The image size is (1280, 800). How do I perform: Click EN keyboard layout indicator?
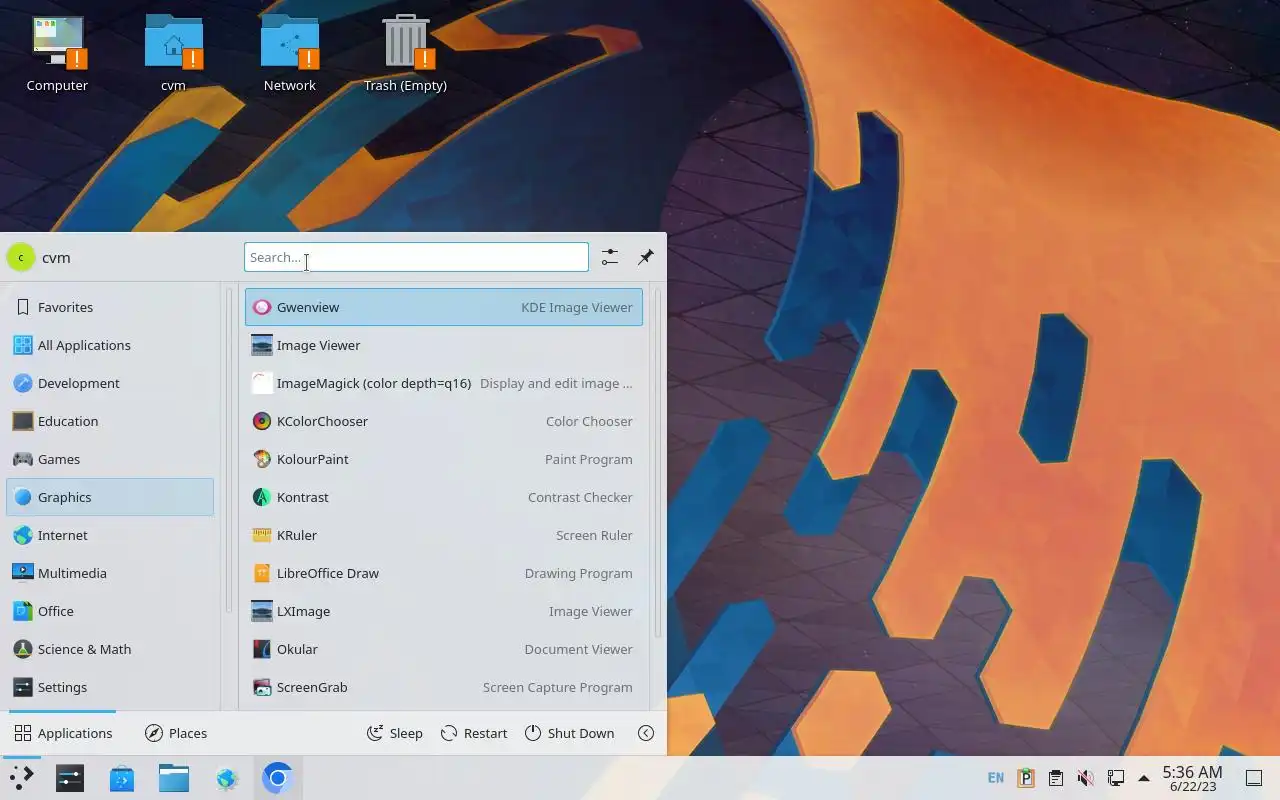coord(996,778)
